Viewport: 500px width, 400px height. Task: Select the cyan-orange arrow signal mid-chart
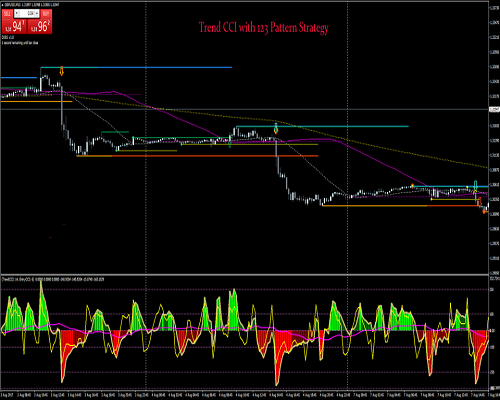tap(276, 128)
